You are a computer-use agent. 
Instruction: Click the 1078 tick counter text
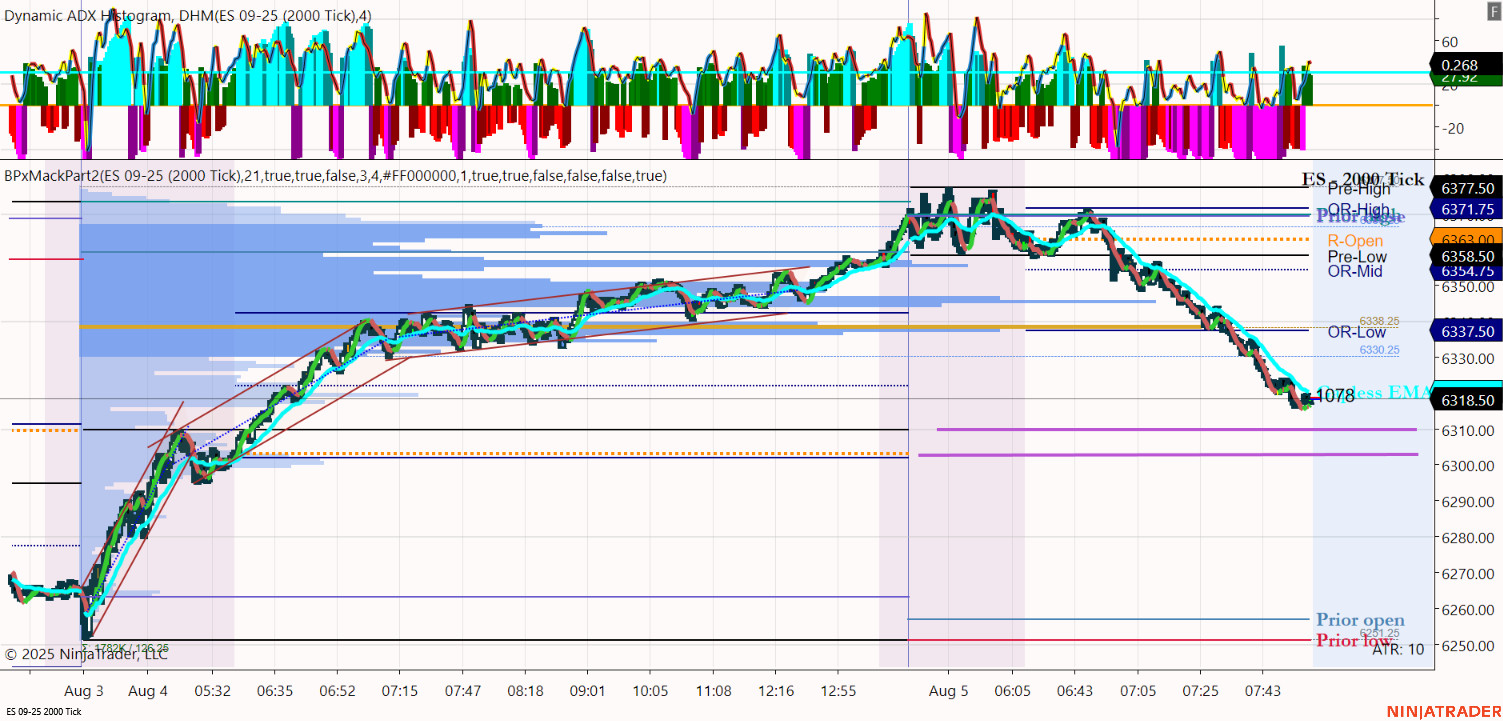[1335, 397]
